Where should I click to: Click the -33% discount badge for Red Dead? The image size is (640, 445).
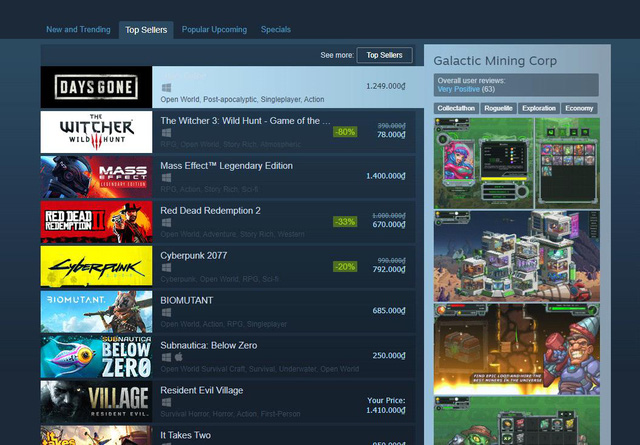tap(345, 222)
